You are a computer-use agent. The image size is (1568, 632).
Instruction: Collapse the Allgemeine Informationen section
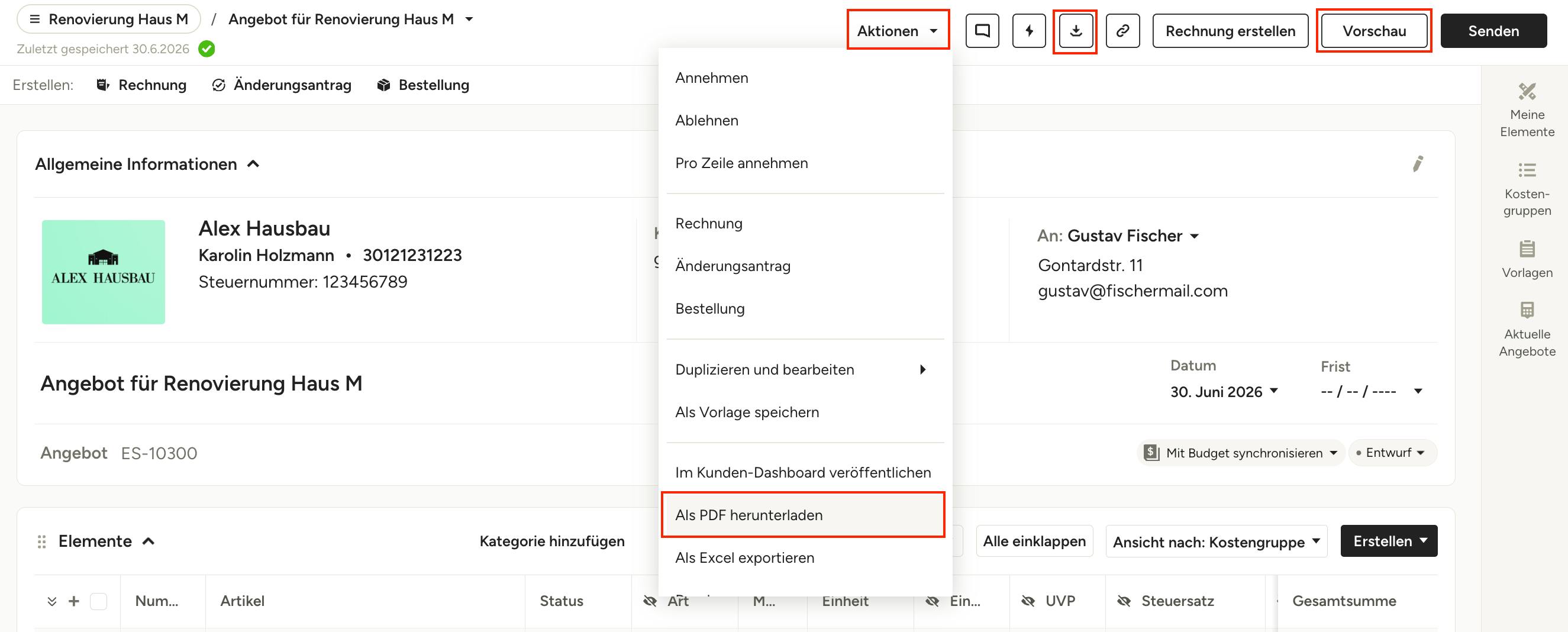pyautogui.click(x=253, y=164)
